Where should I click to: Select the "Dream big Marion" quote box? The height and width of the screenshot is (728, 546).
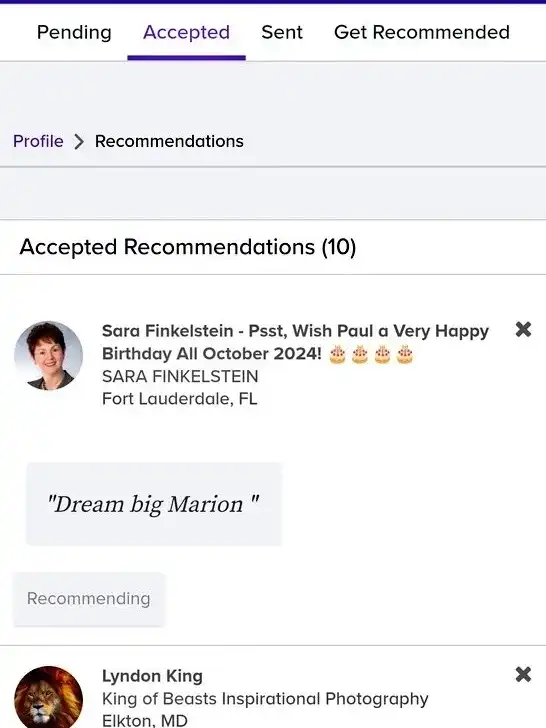click(x=154, y=504)
